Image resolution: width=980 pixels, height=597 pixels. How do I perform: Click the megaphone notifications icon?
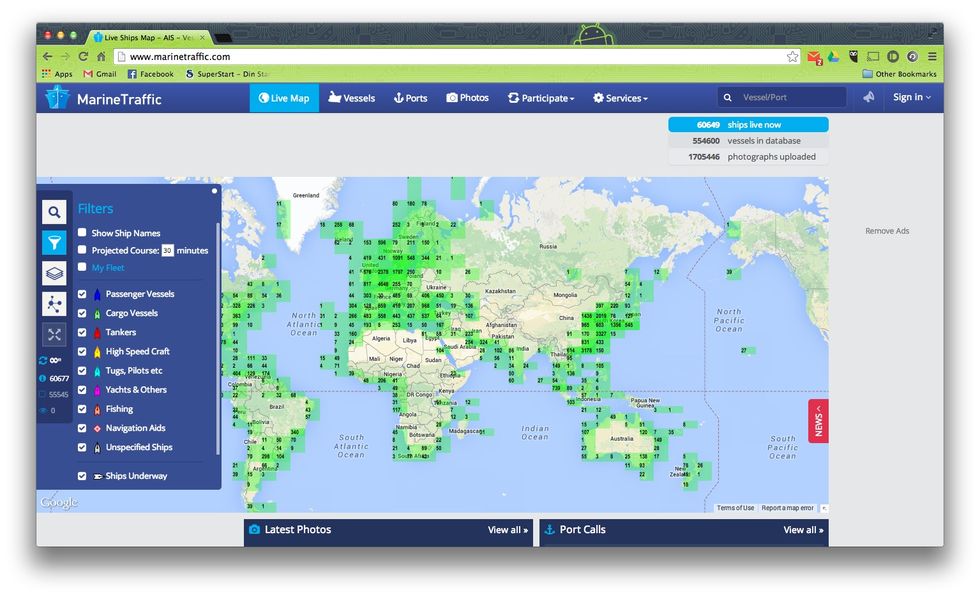869,97
